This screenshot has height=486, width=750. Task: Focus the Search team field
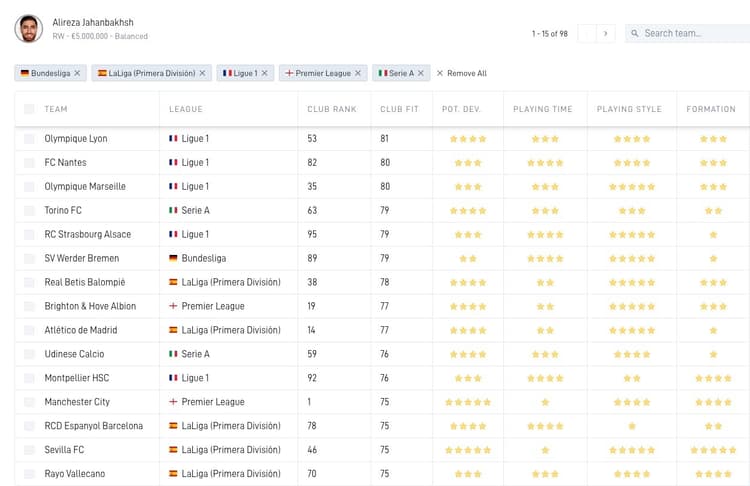[x=689, y=33]
